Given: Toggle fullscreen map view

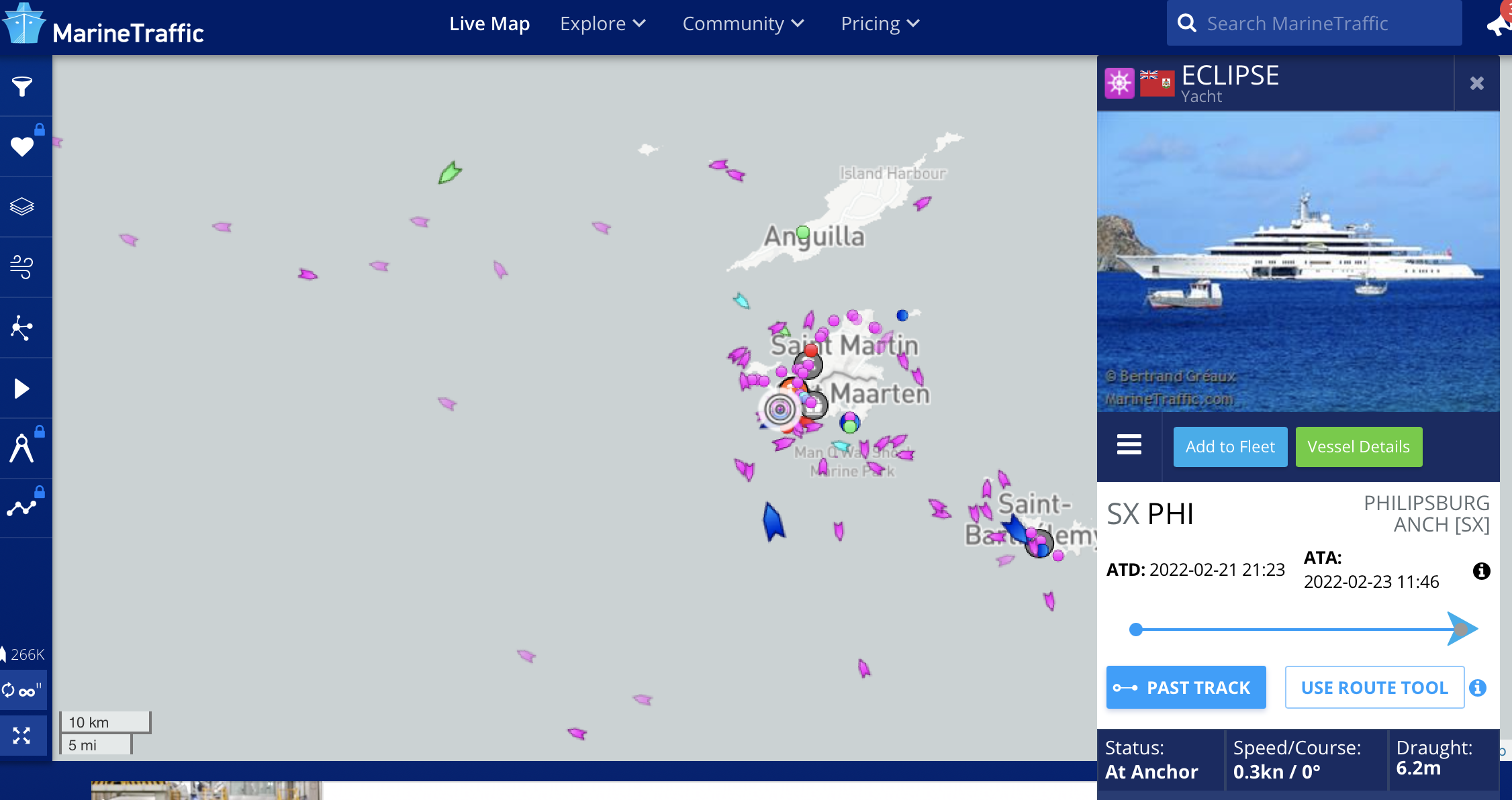Looking at the screenshot, I should click(22, 736).
